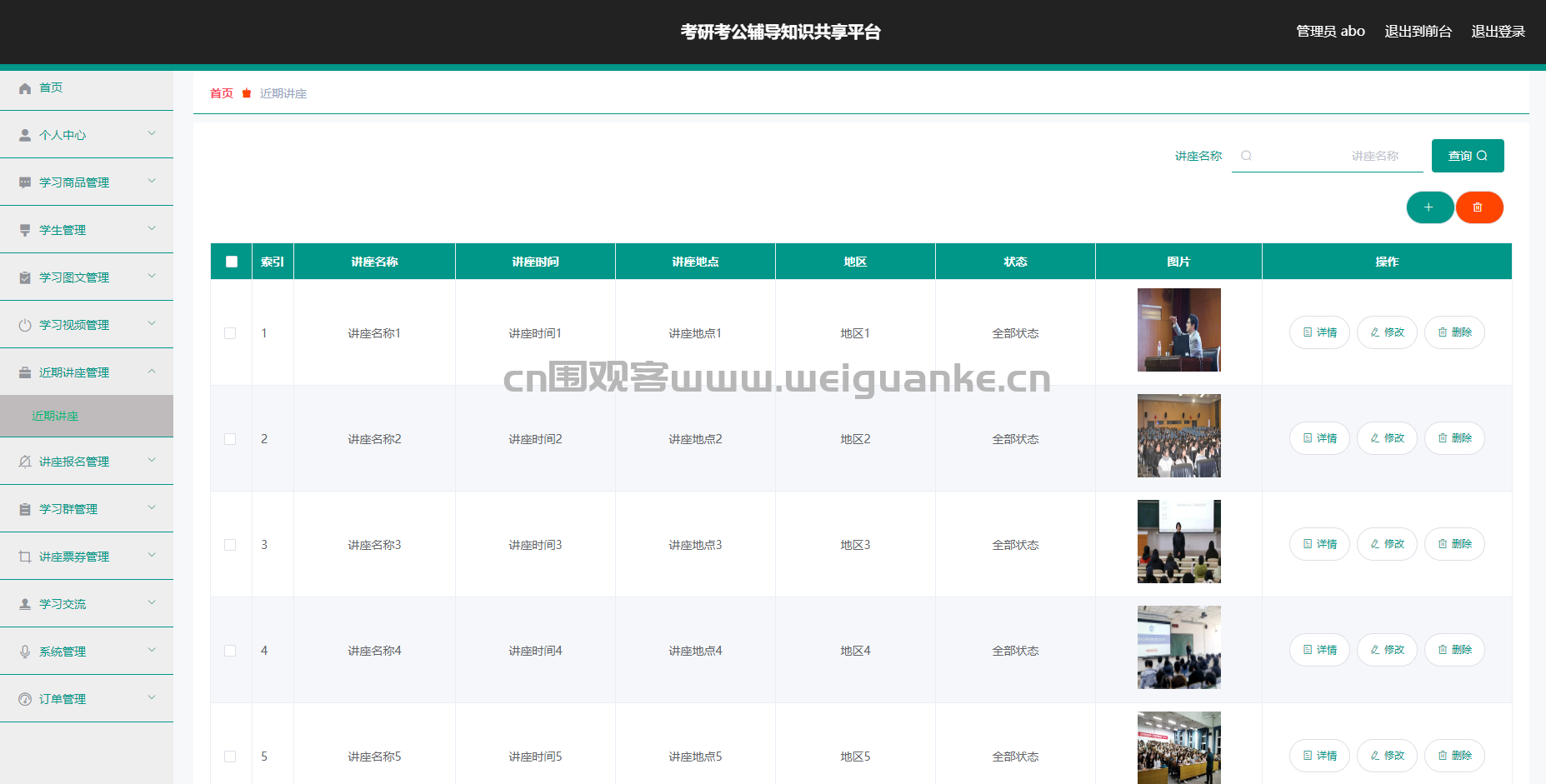The width and height of the screenshot is (1546, 784).
Task: Toggle the select-all checkbox in table header
Action: pyautogui.click(x=232, y=262)
